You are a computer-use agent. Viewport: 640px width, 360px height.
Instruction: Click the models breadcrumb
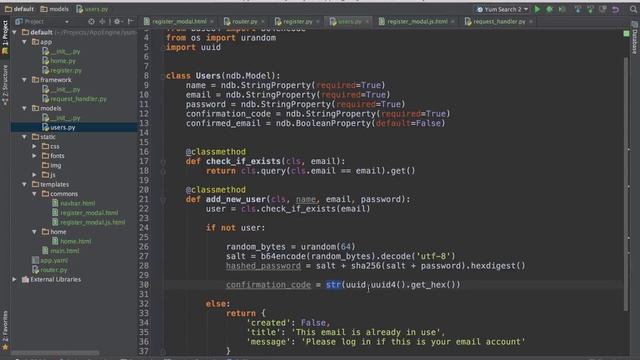(x=55, y=9)
